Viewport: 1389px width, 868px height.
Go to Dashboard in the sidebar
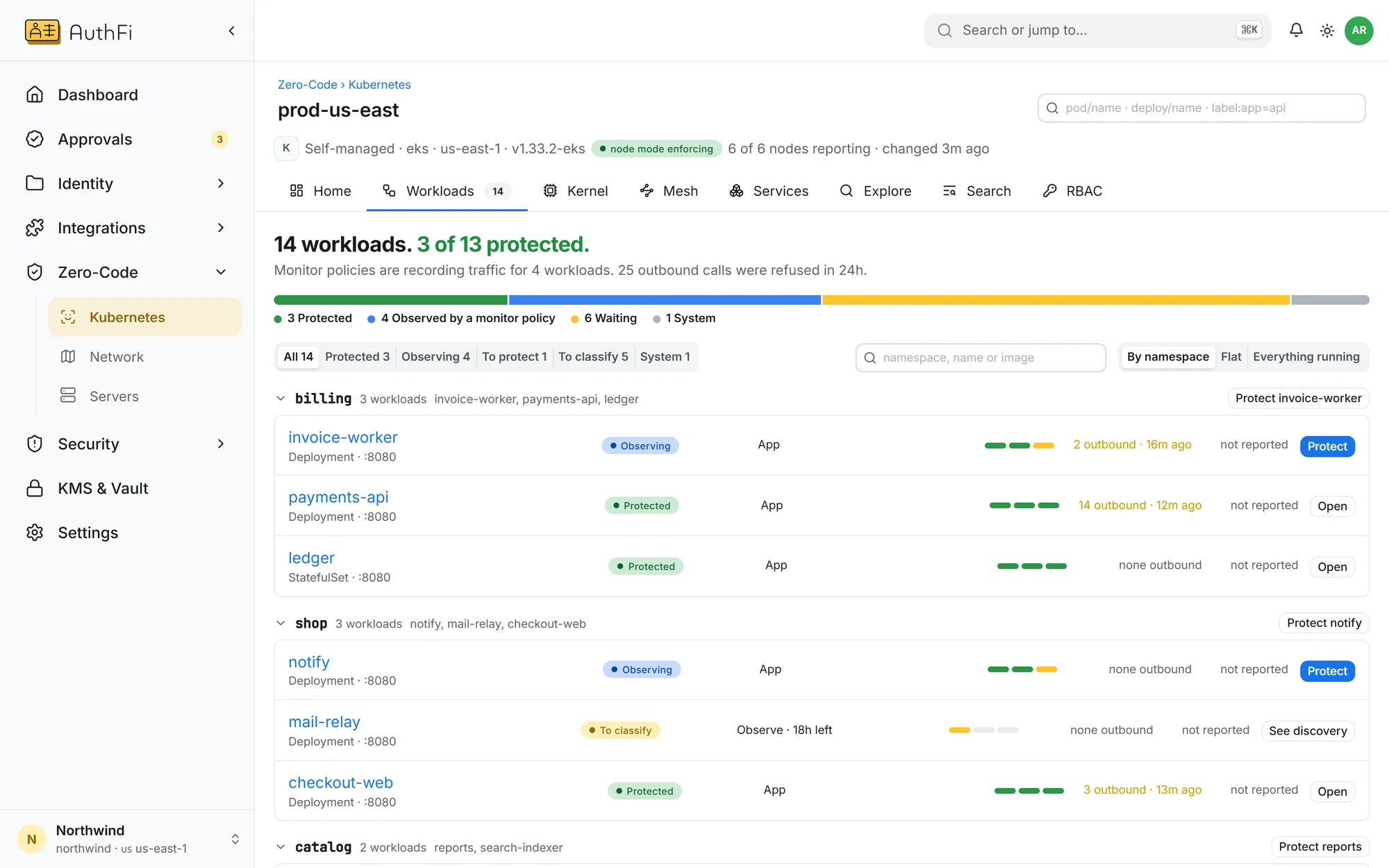tap(127, 94)
